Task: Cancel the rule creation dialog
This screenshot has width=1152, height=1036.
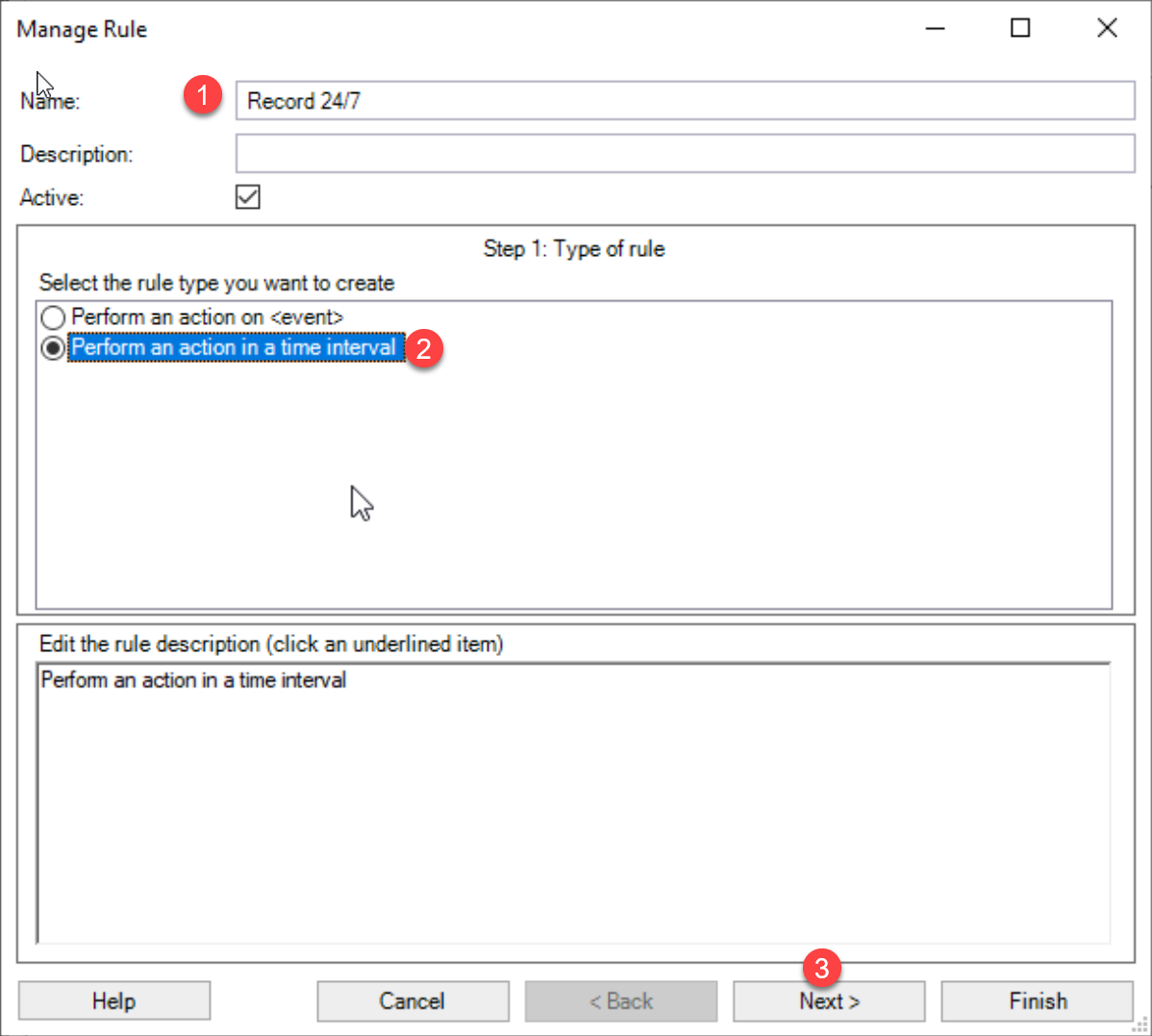Action: tap(413, 1001)
